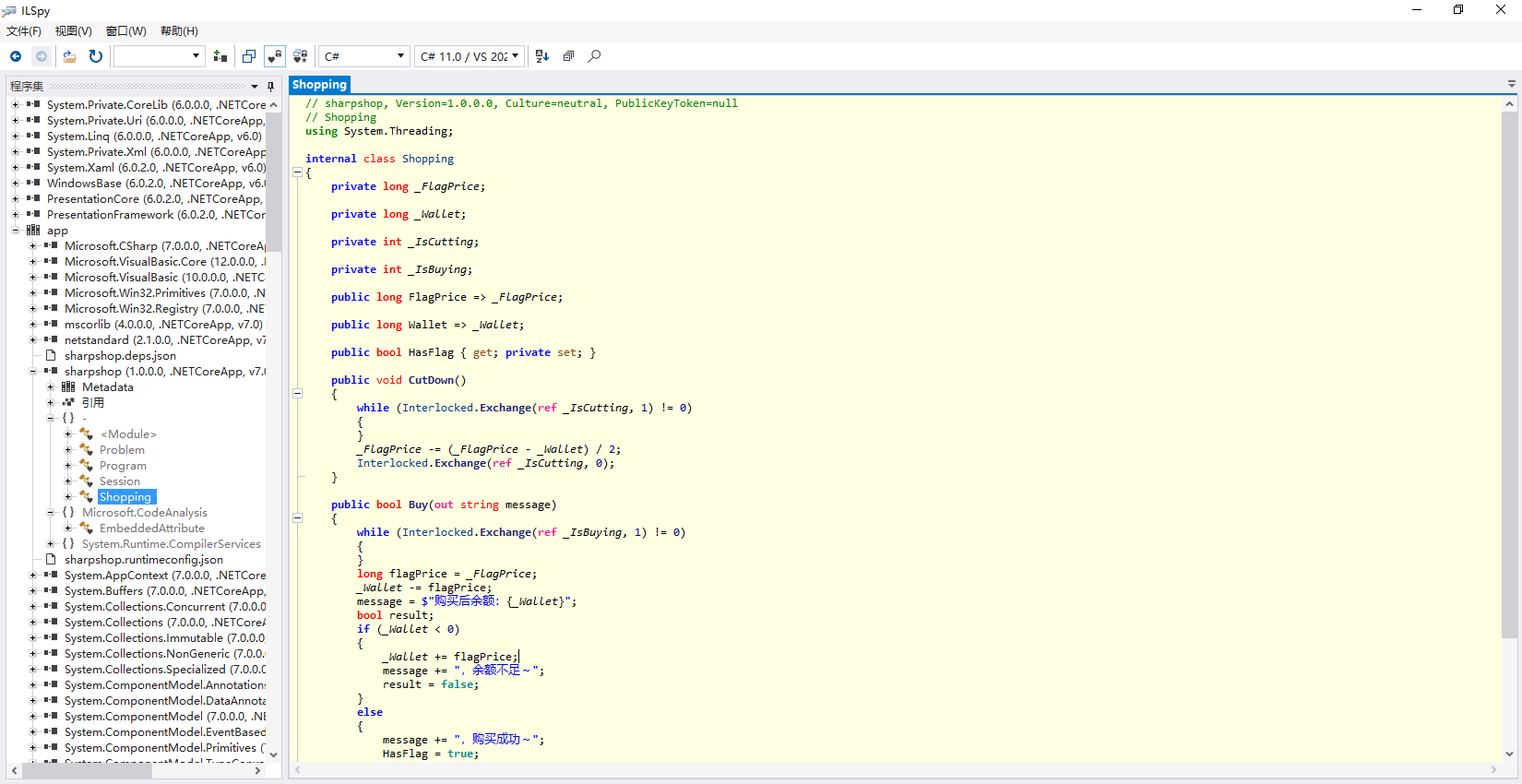Open the 视图(V) menu

click(74, 31)
